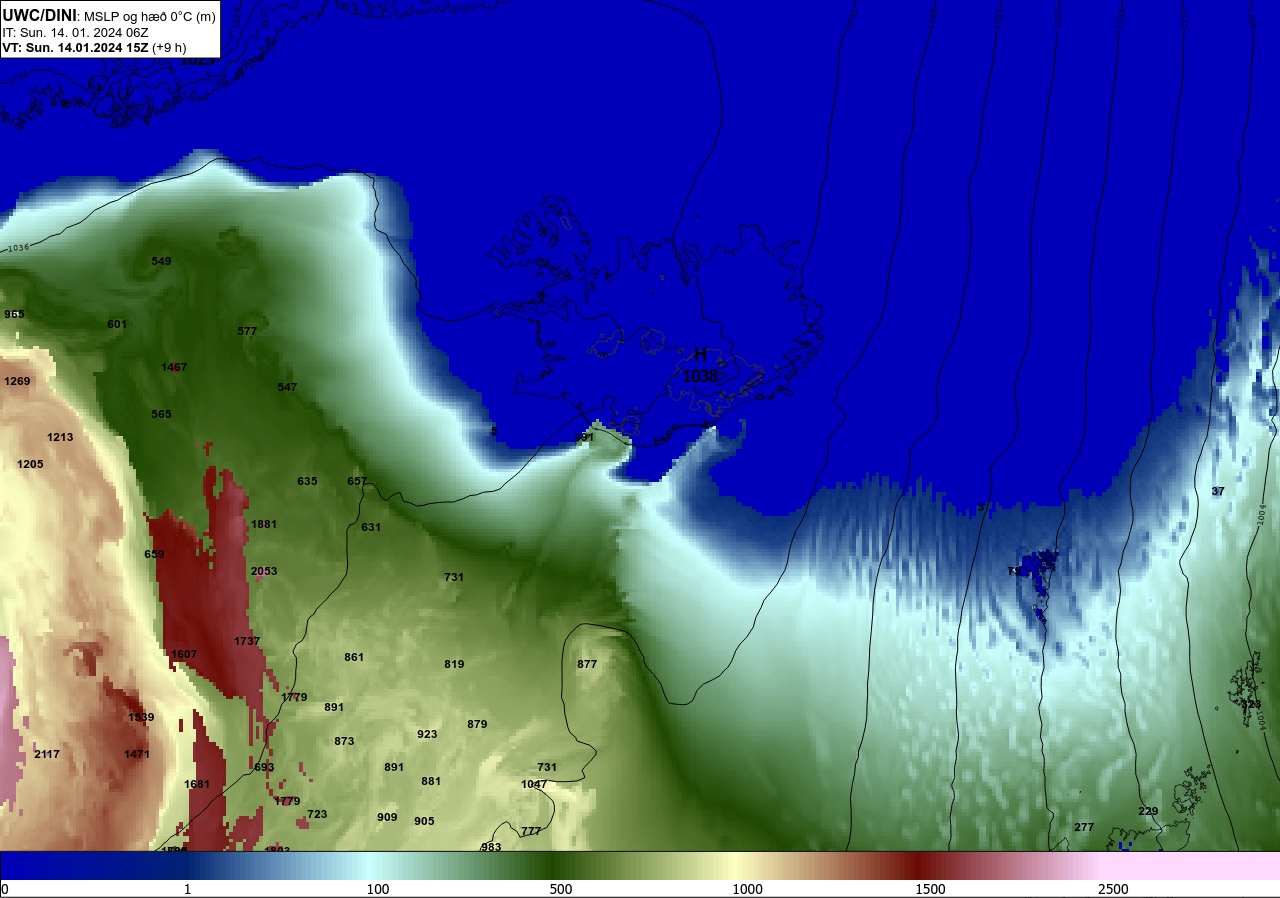The width and height of the screenshot is (1280, 898).
Task: Click the 659 height value
Action: [154, 554]
